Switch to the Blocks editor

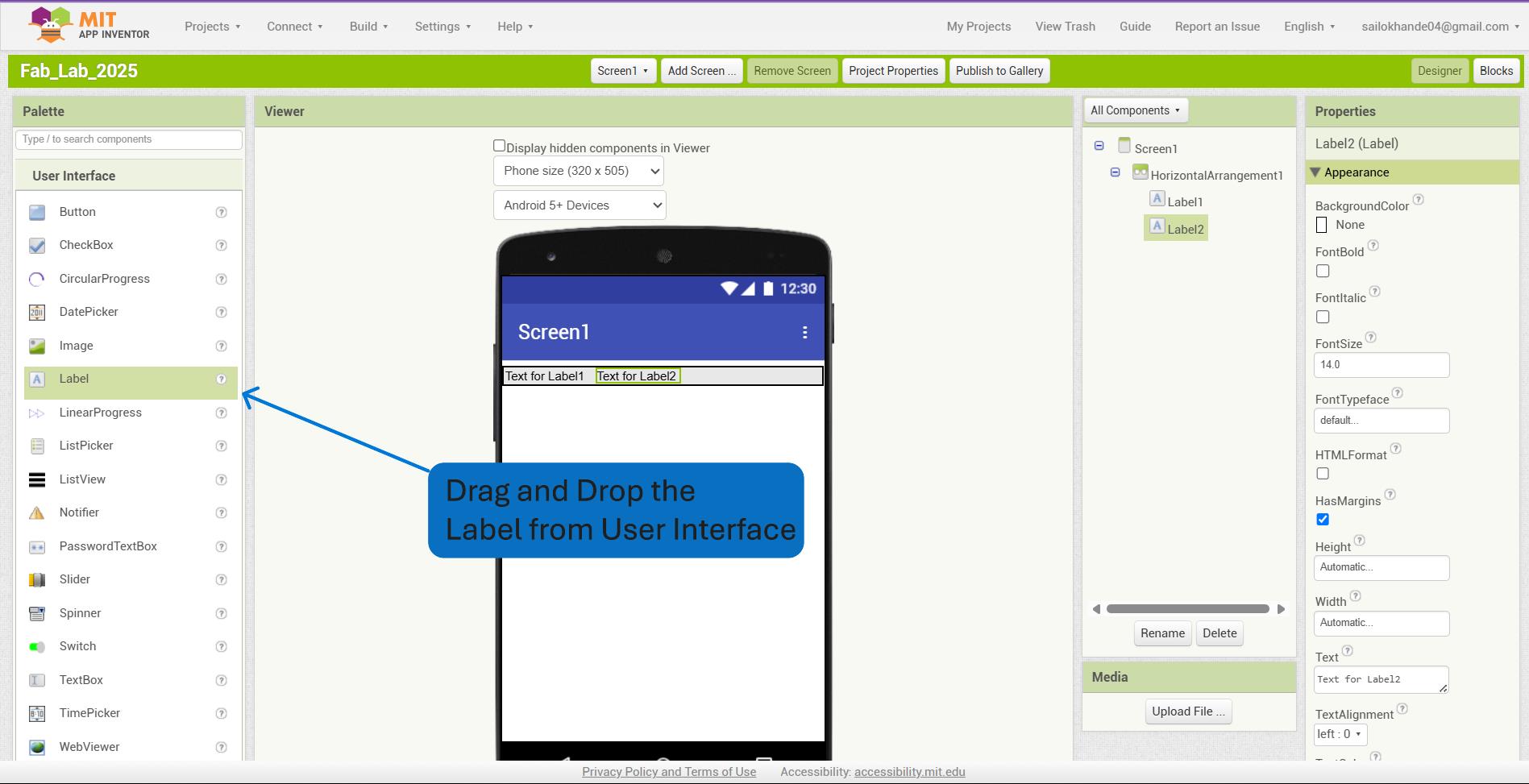[1496, 71]
